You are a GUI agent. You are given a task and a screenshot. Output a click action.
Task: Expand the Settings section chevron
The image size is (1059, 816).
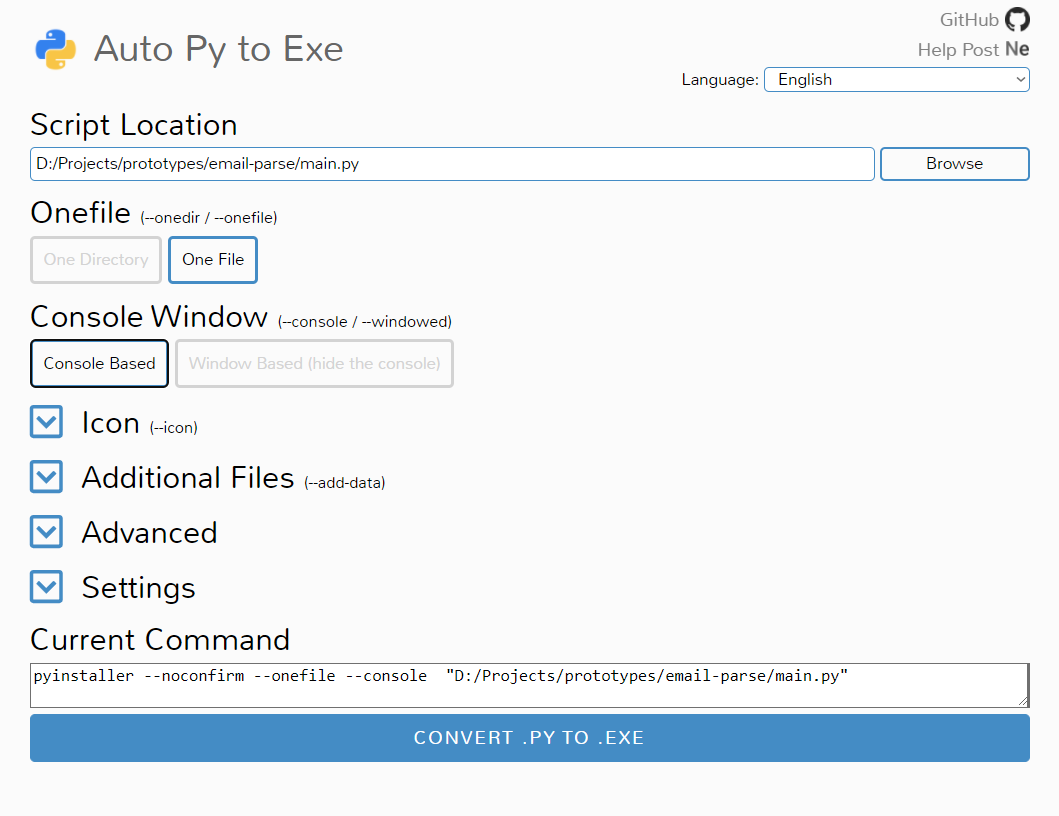tap(47, 587)
